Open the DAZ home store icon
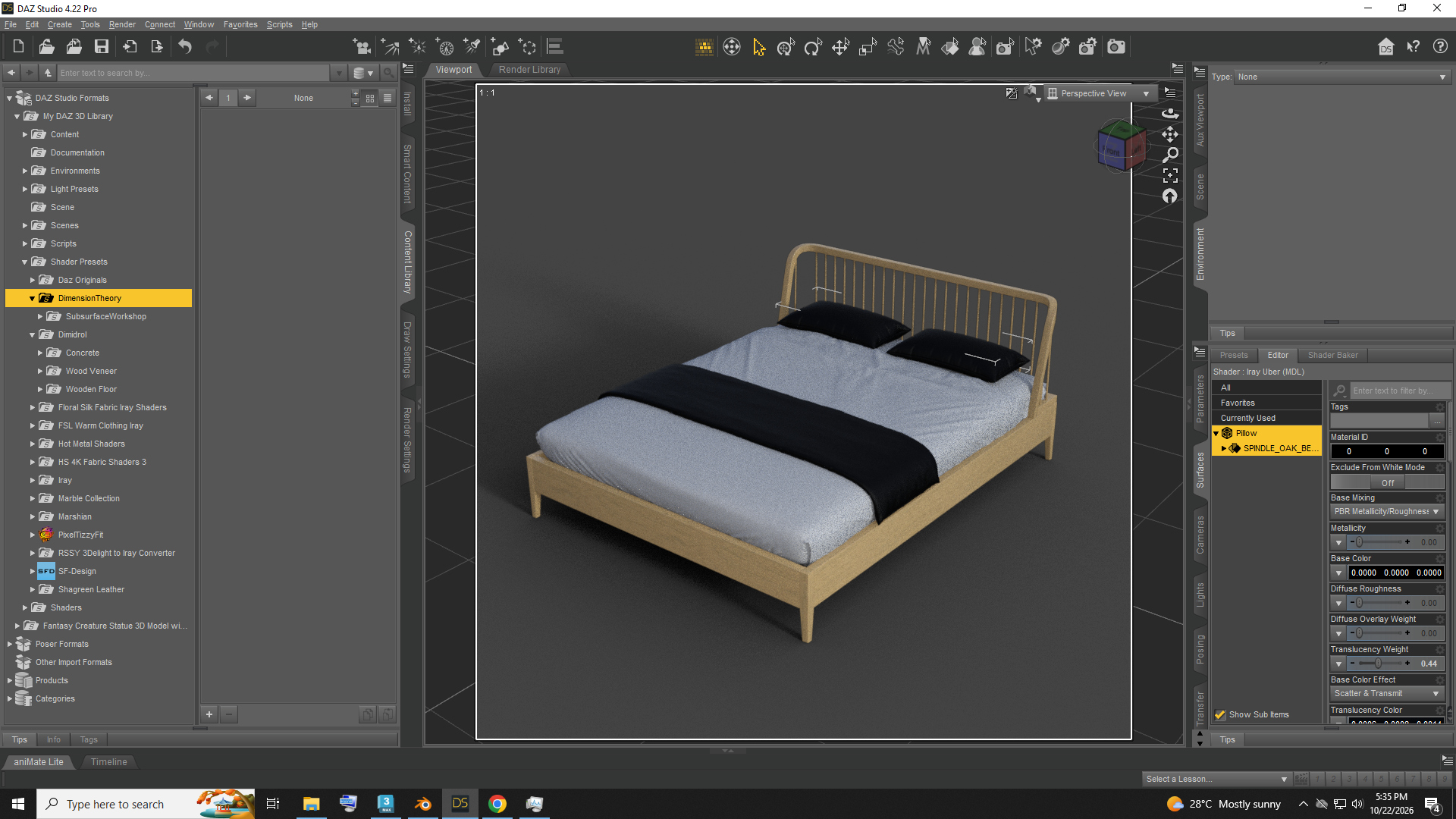Screen dimensions: 1456x819 pos(1386,47)
